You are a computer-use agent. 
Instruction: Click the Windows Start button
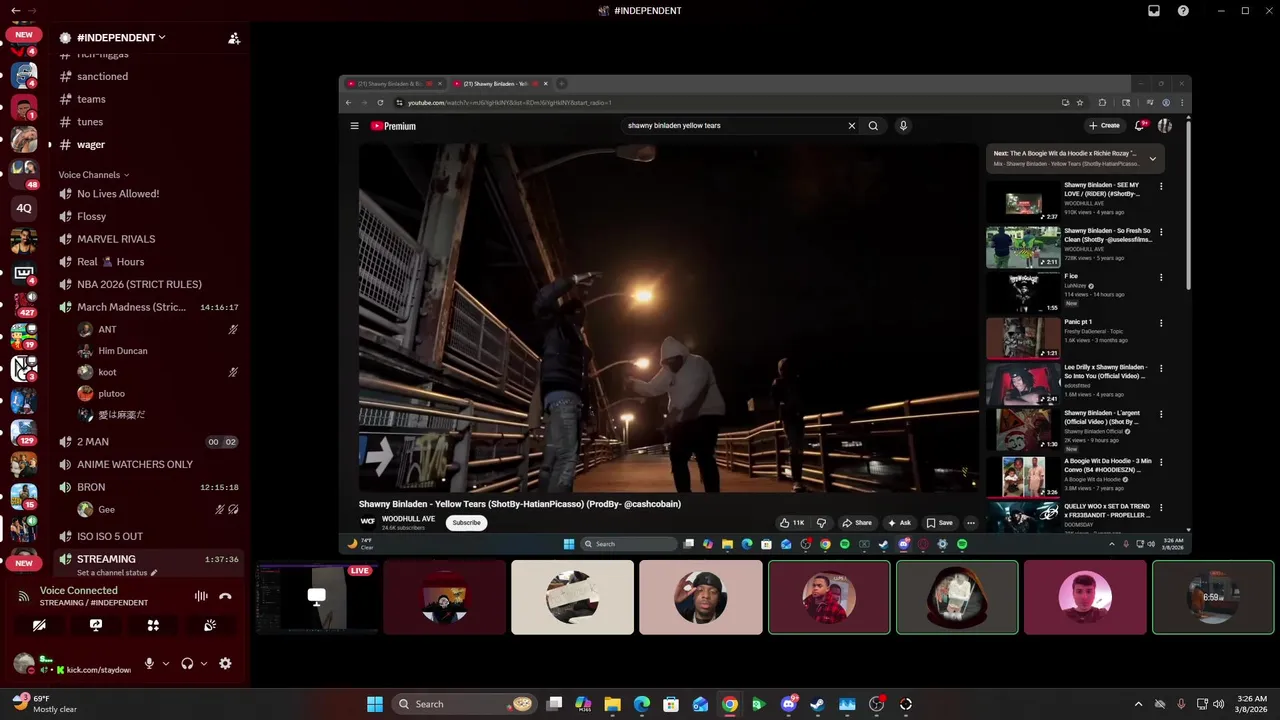tap(375, 704)
